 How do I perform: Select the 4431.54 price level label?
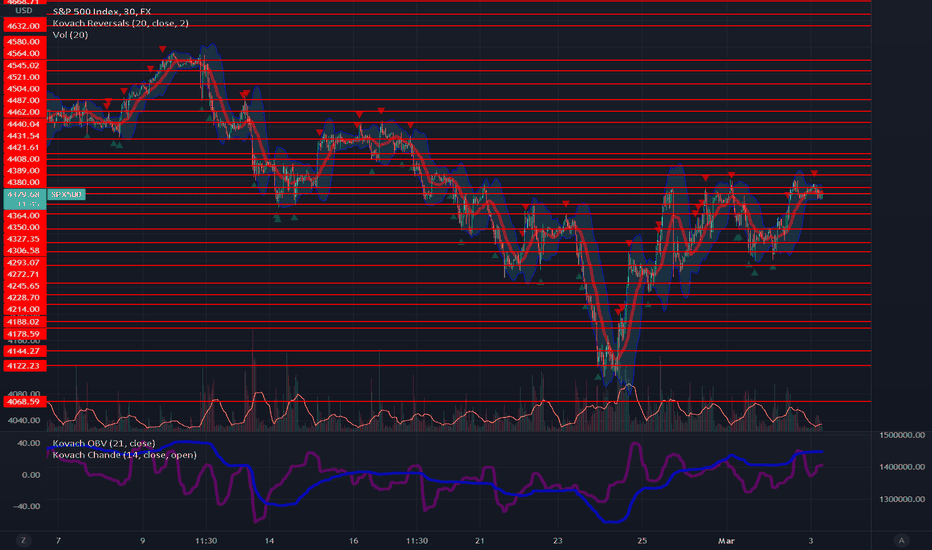[x=24, y=136]
